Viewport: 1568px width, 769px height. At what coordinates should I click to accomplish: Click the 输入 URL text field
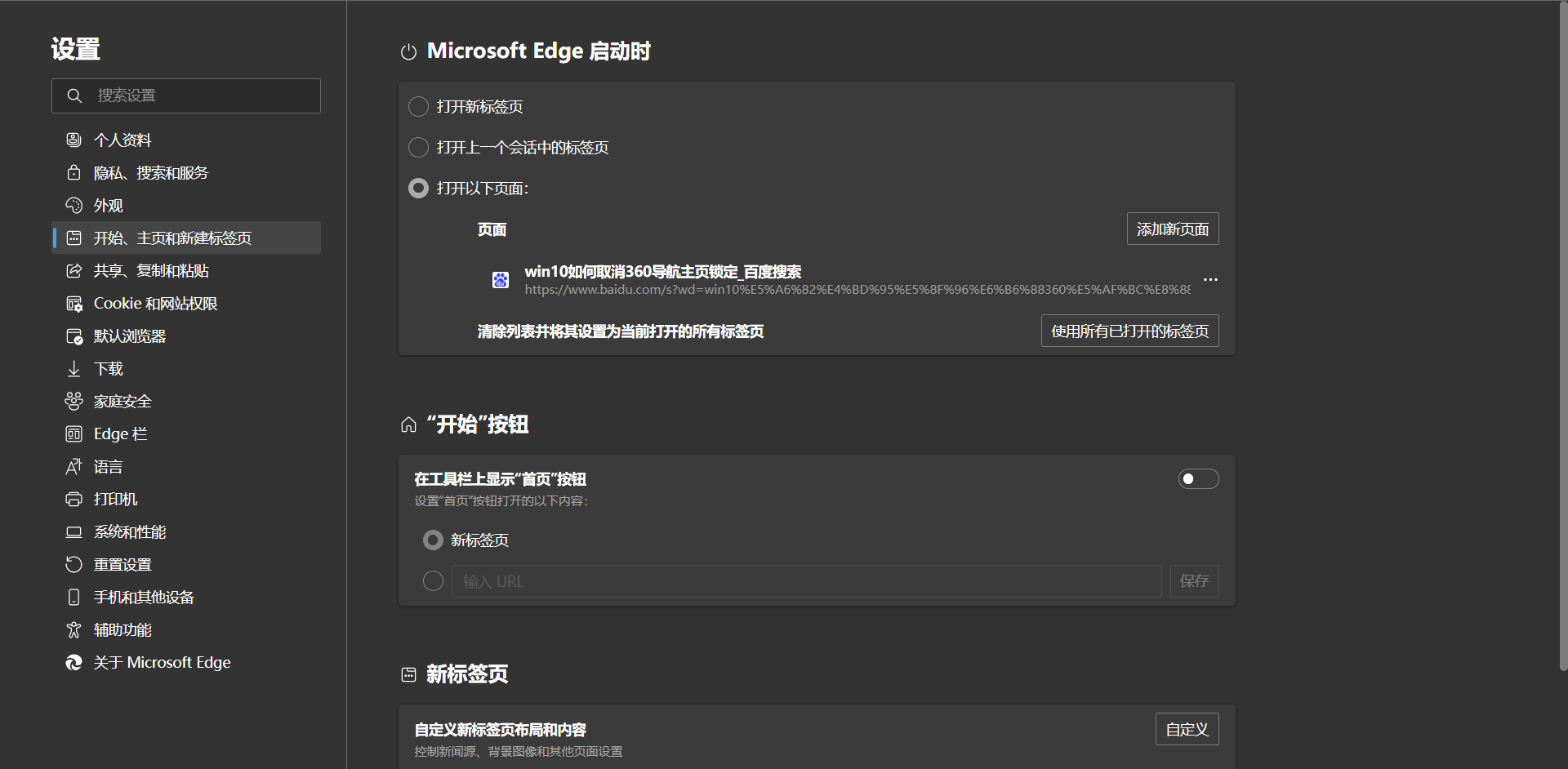(806, 580)
